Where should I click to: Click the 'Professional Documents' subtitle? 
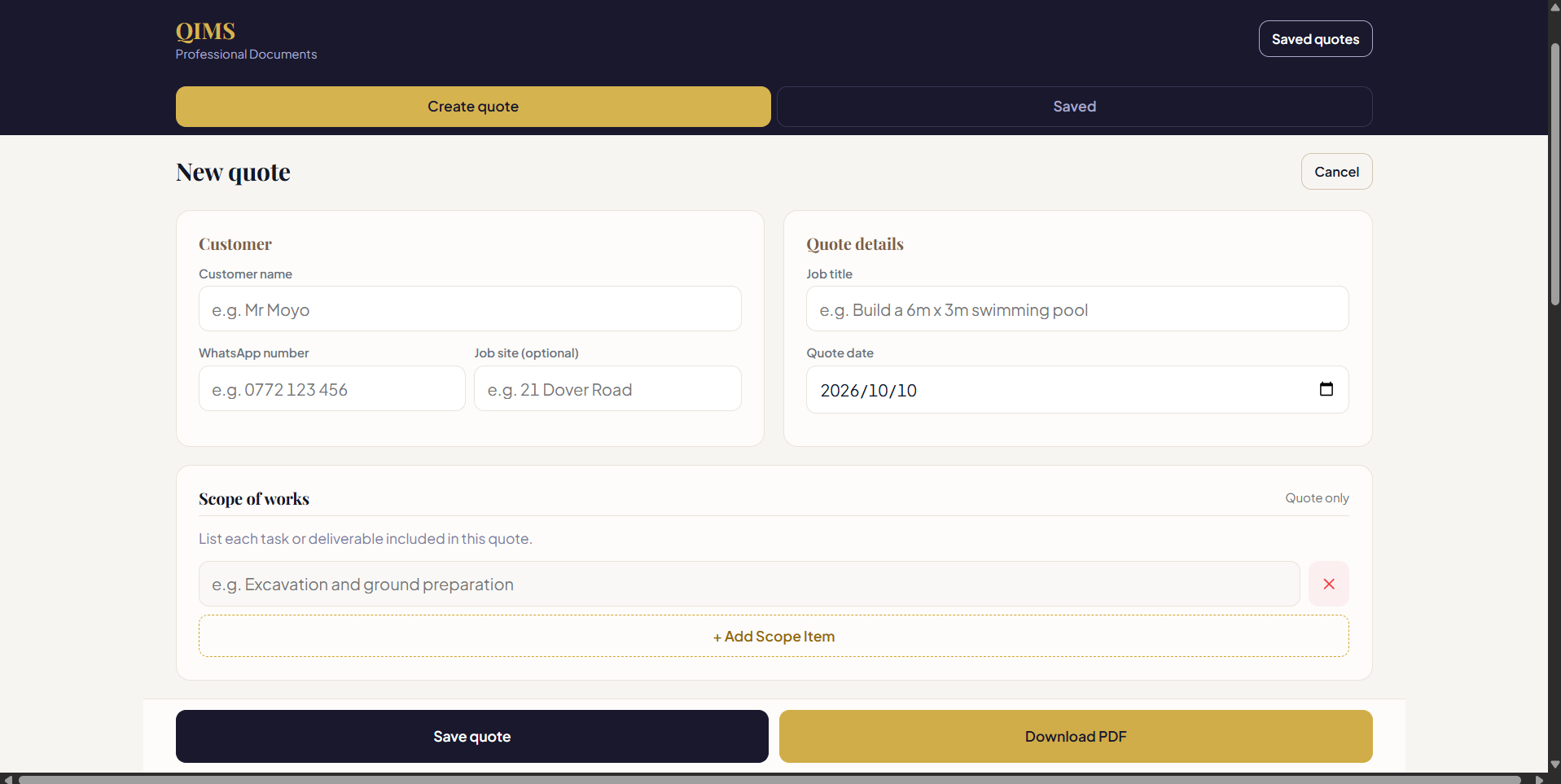click(x=246, y=55)
